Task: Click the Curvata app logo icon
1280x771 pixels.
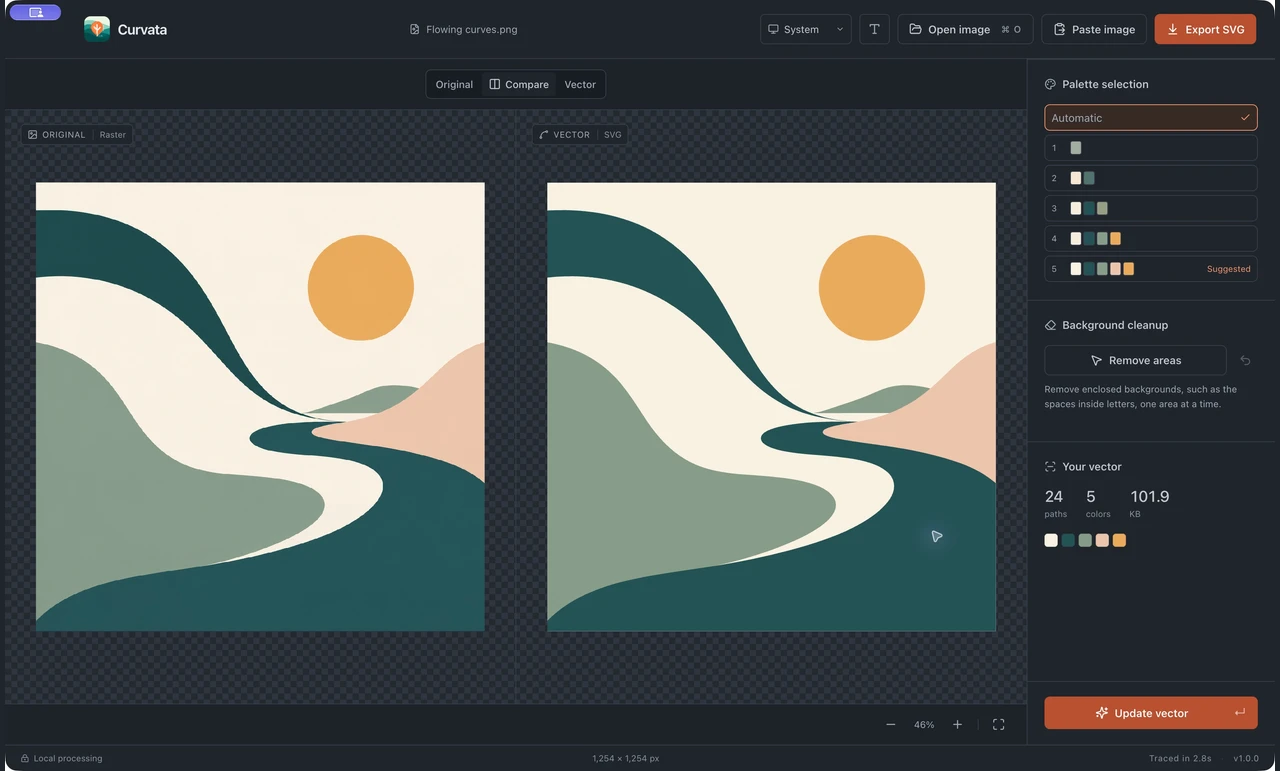Action: [x=97, y=29]
